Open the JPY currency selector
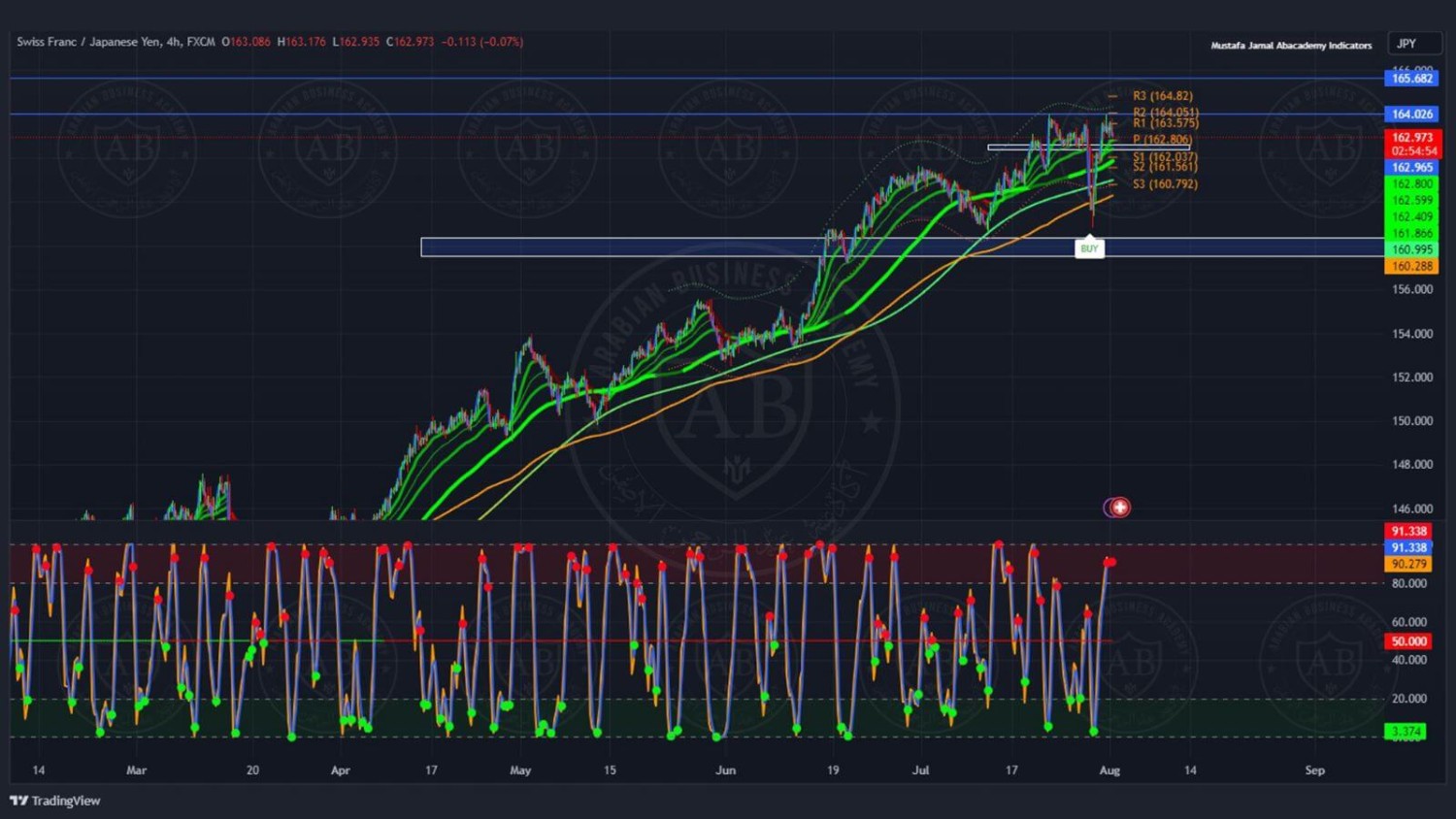This screenshot has width=1456, height=819. click(1414, 44)
